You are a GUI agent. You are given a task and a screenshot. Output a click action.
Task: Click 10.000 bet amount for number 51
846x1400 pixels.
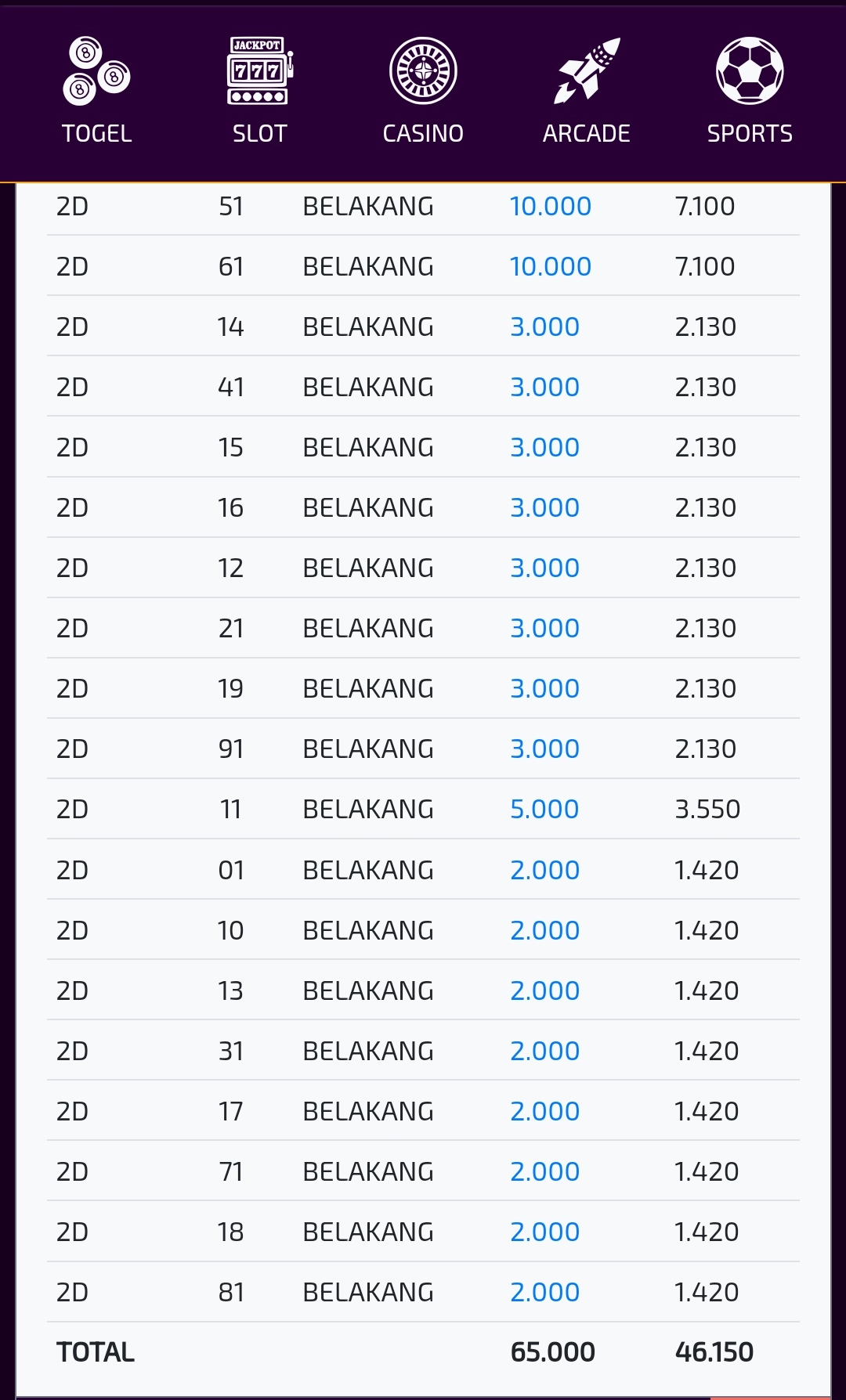pyautogui.click(x=550, y=207)
